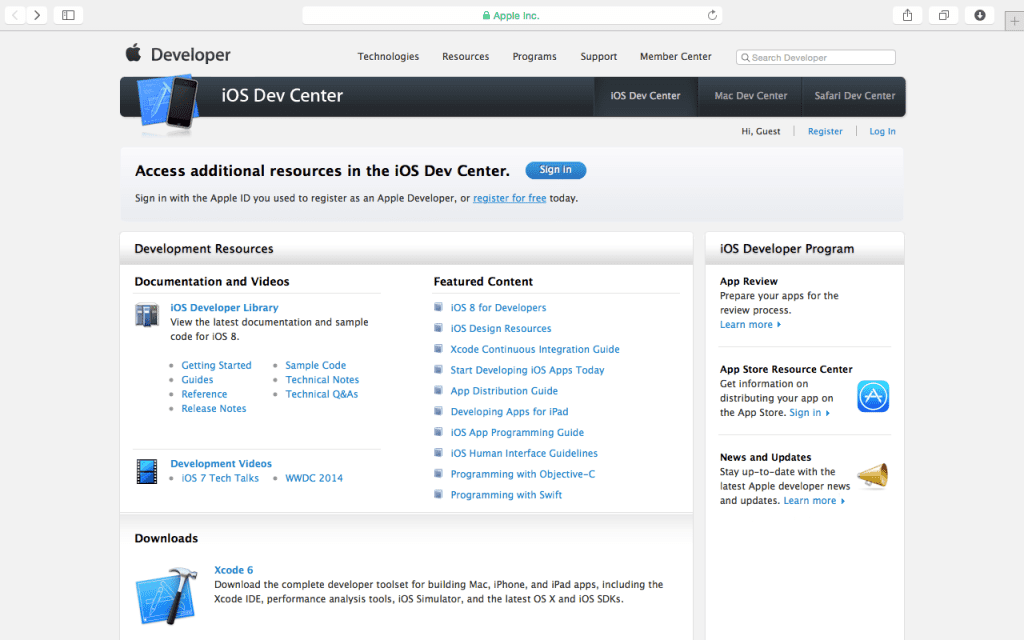Open Xcode Continuous Integration Guide link
This screenshot has height=640, width=1024.
tap(535, 349)
